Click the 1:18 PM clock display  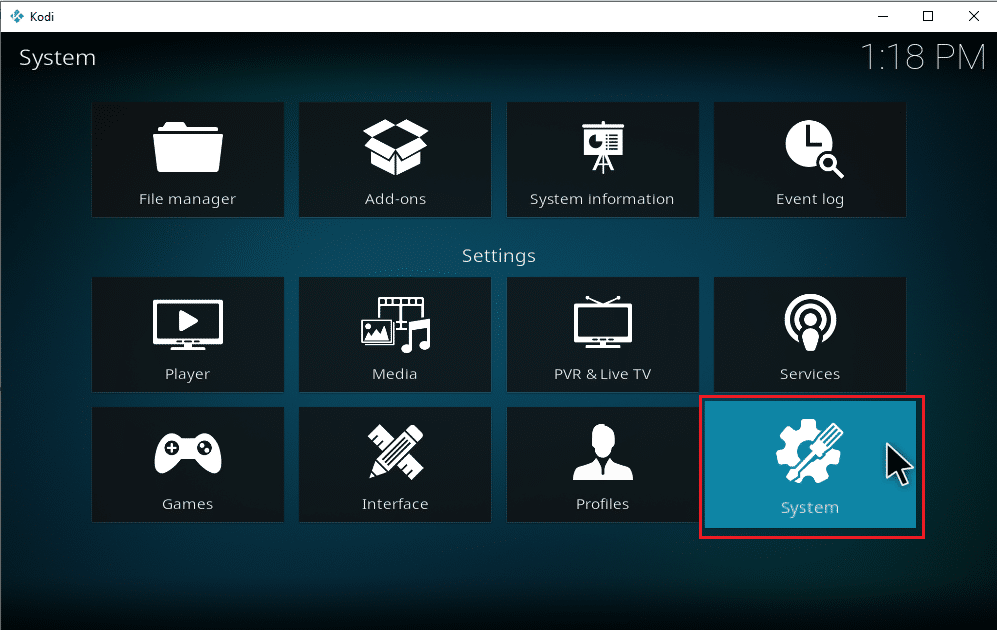coord(923,58)
